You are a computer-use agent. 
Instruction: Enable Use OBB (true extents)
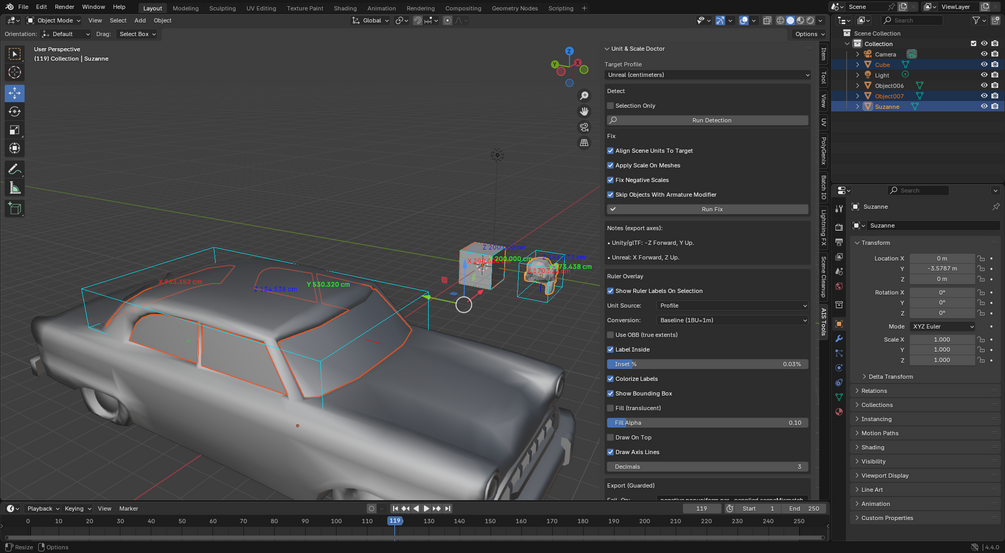610,335
